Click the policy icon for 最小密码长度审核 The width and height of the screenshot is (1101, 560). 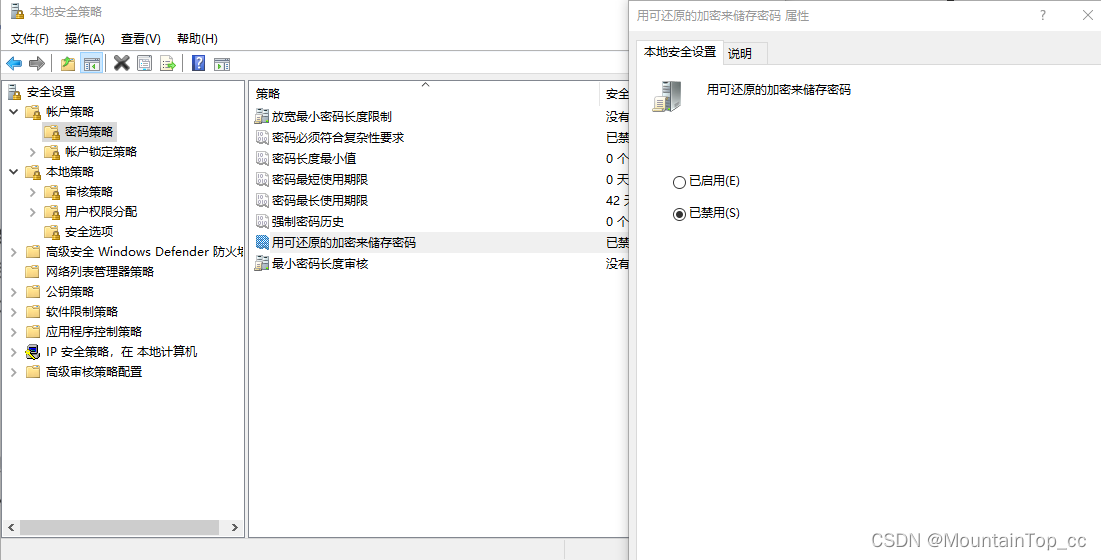click(262, 264)
